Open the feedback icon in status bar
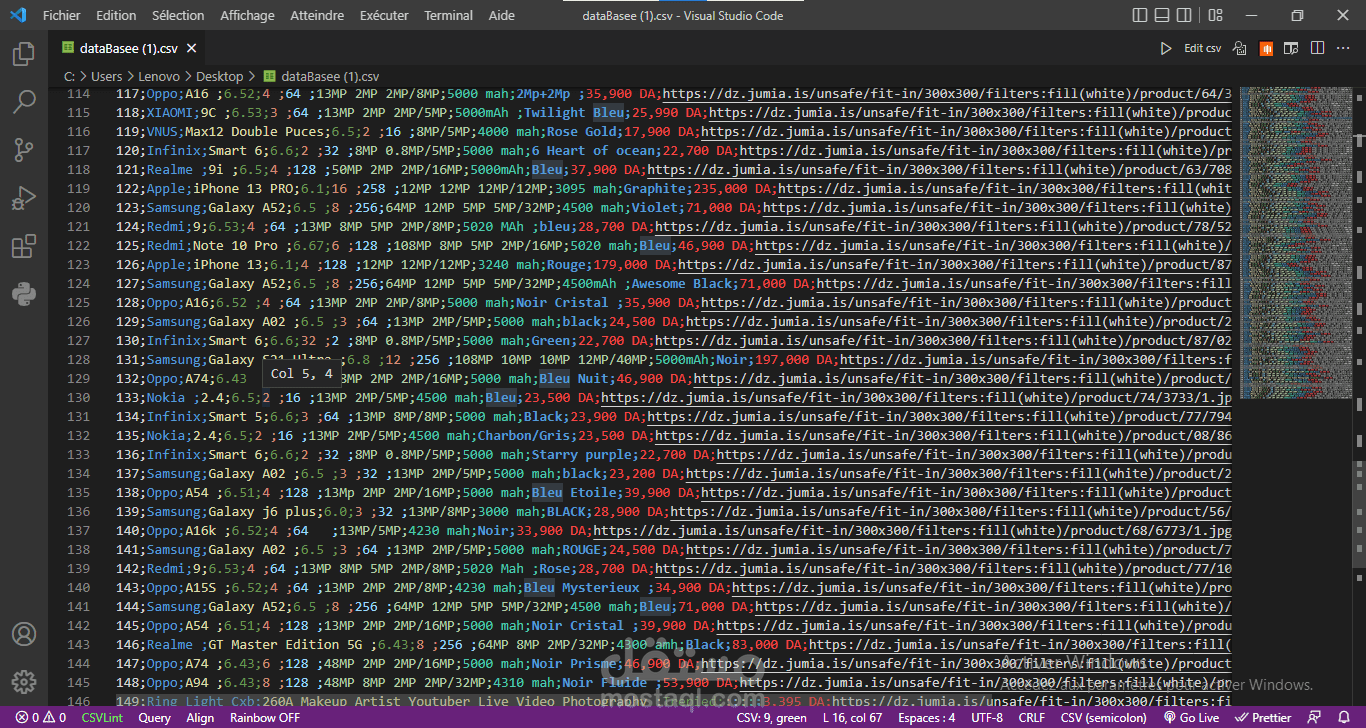The width and height of the screenshot is (1366, 728). click(1316, 717)
